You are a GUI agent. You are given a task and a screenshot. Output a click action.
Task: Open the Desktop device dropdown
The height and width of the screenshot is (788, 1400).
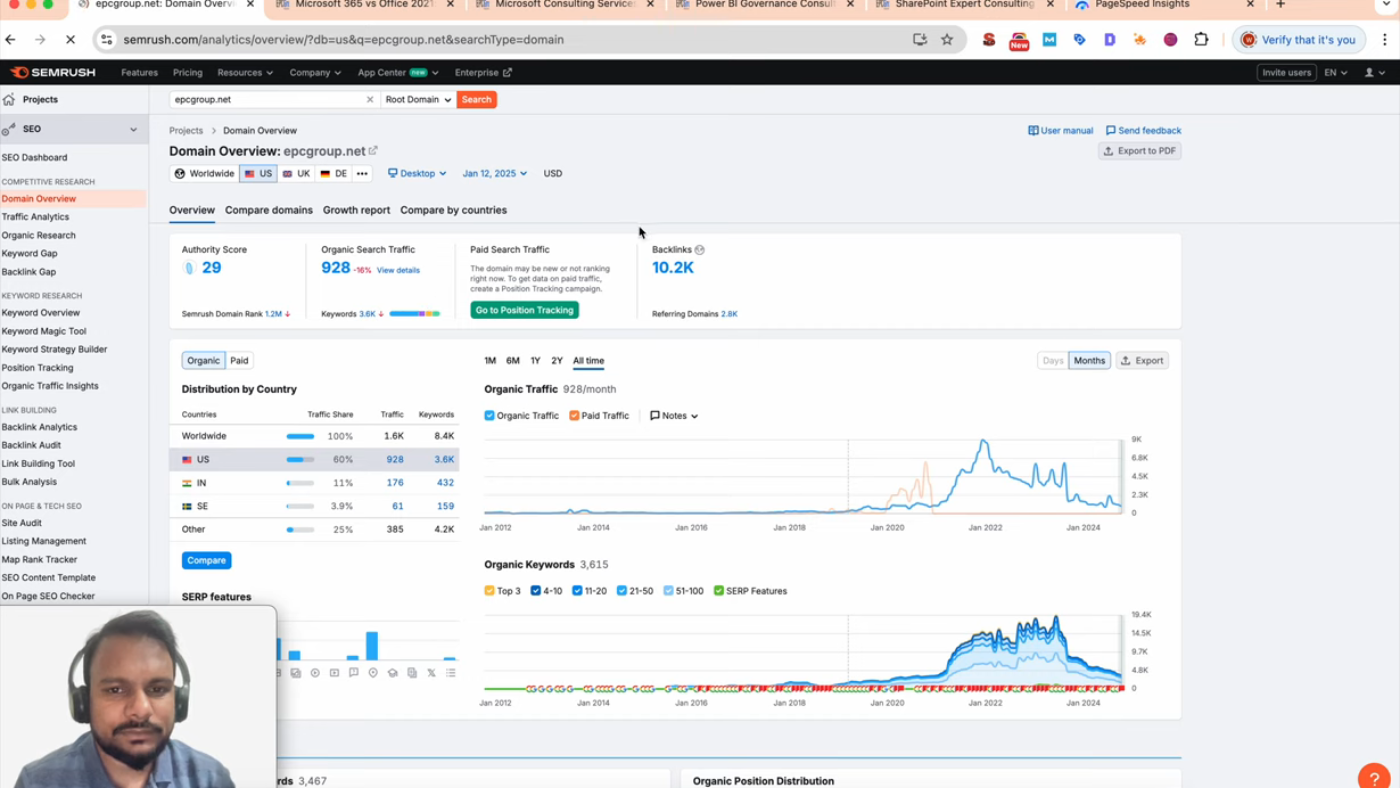point(417,174)
